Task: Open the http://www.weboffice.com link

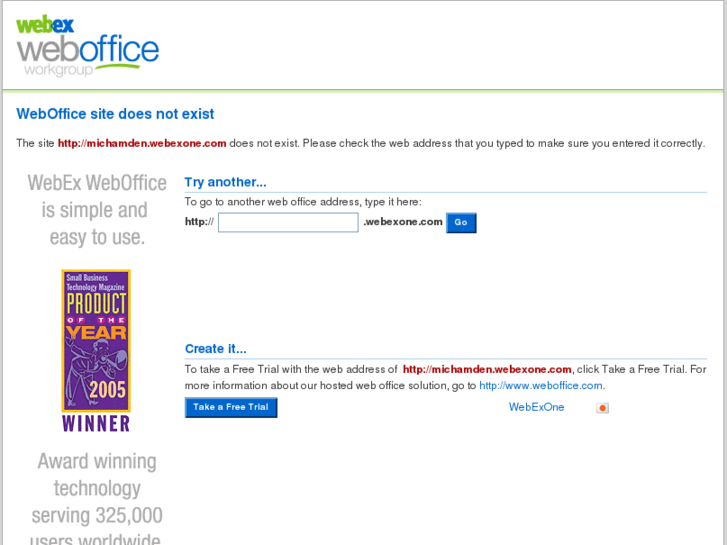Action: tap(541, 385)
